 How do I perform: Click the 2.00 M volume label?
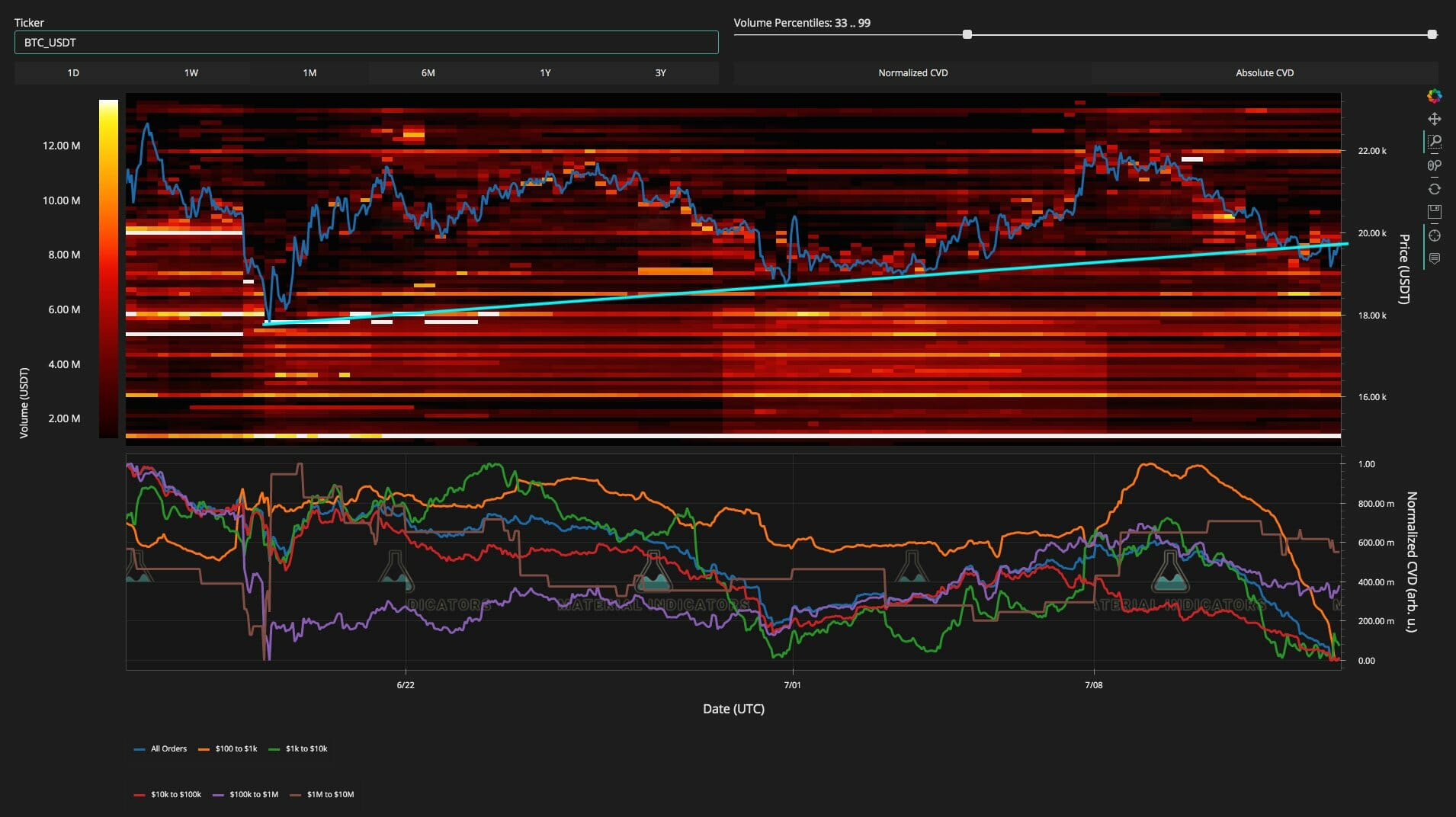click(x=64, y=418)
